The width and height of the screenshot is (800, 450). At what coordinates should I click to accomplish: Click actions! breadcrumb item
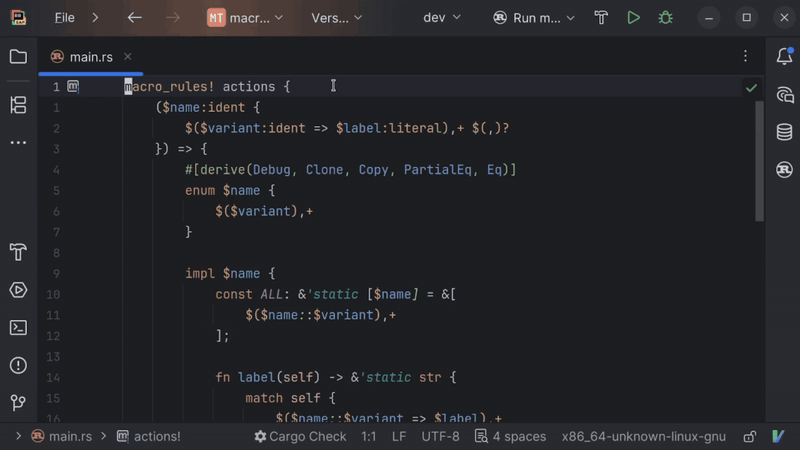[148, 436]
